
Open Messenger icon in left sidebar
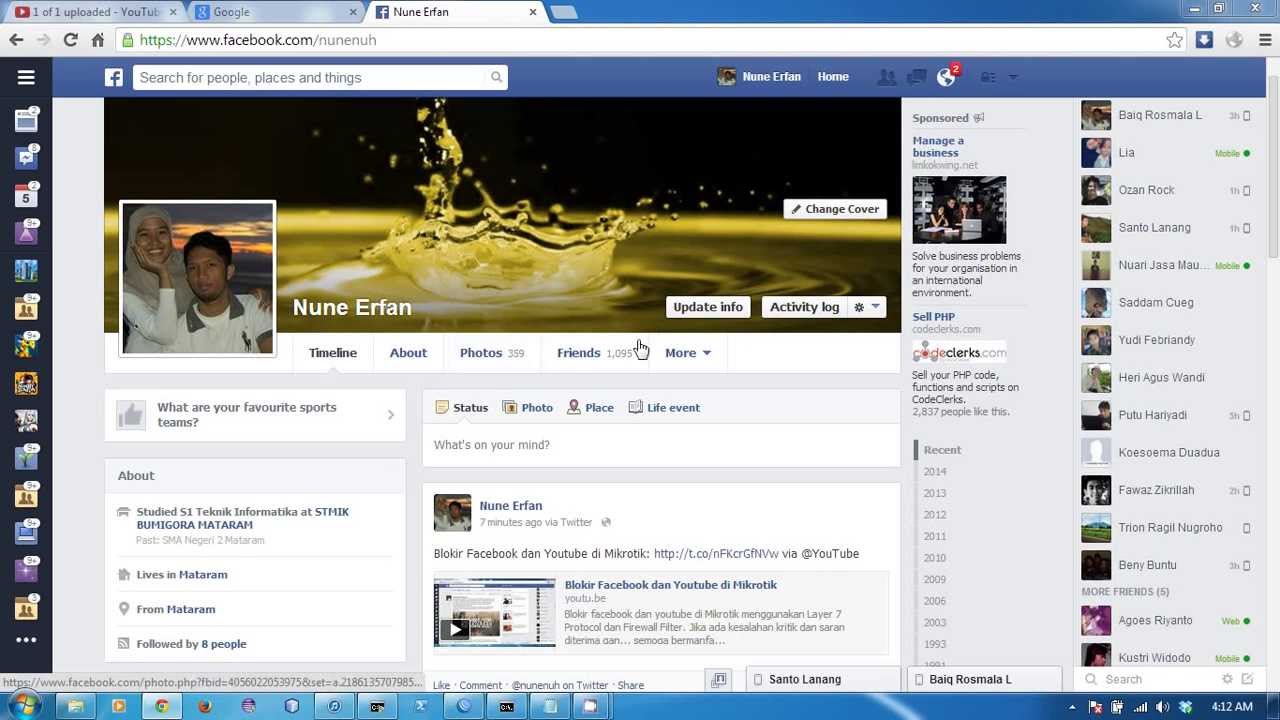[26, 158]
